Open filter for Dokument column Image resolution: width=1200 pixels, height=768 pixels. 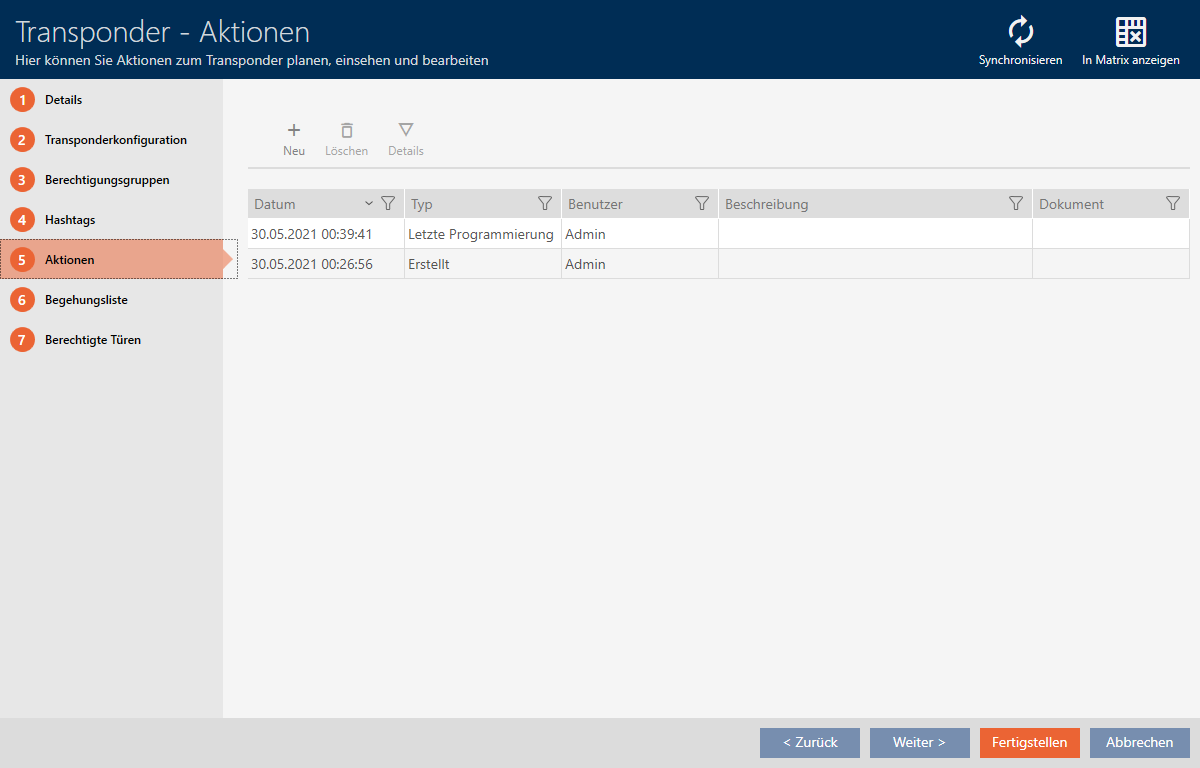(1173, 204)
